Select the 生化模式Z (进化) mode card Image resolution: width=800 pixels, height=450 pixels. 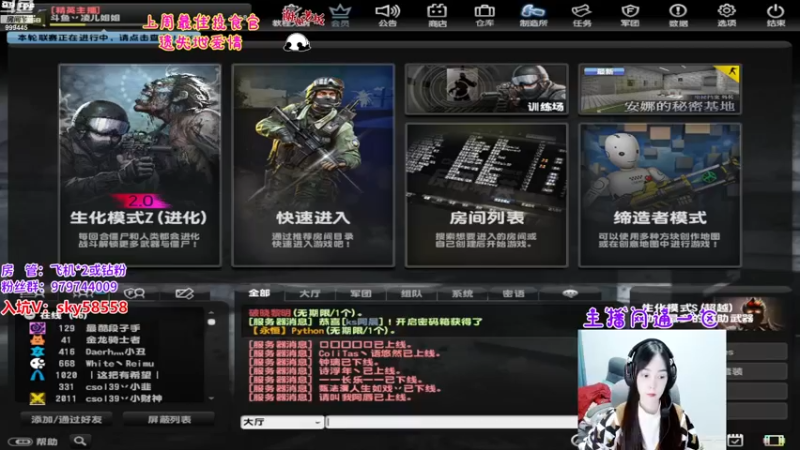[x=140, y=165]
